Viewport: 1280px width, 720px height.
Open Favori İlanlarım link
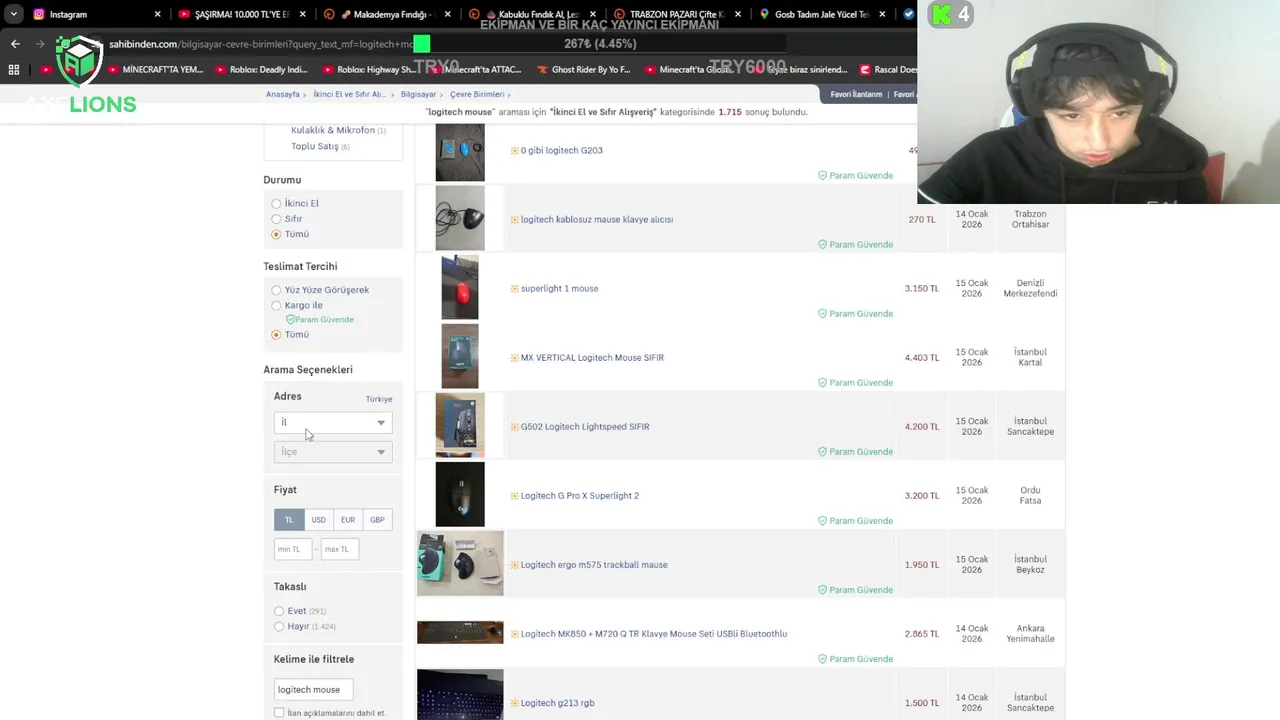click(x=856, y=94)
